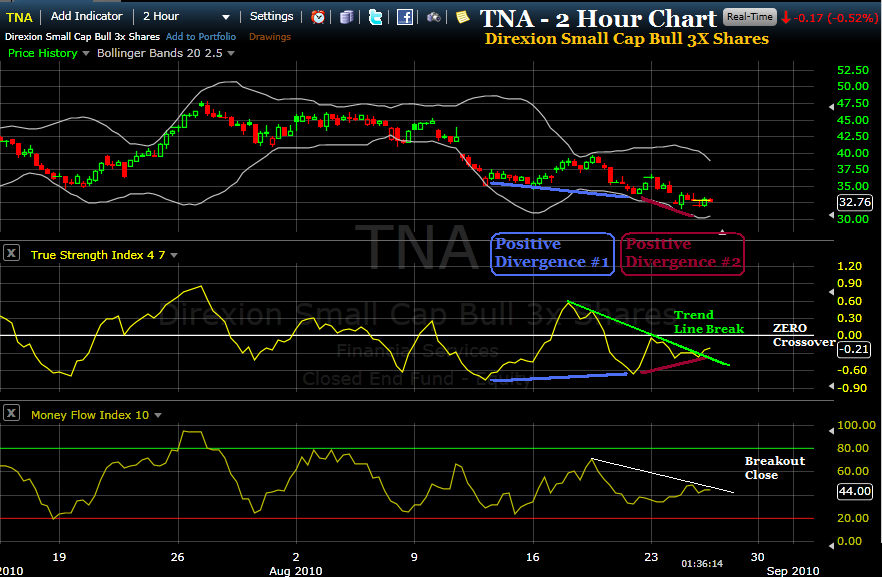Click the small triangle marker above TSI panel
The height and width of the screenshot is (577, 882).
722,232
